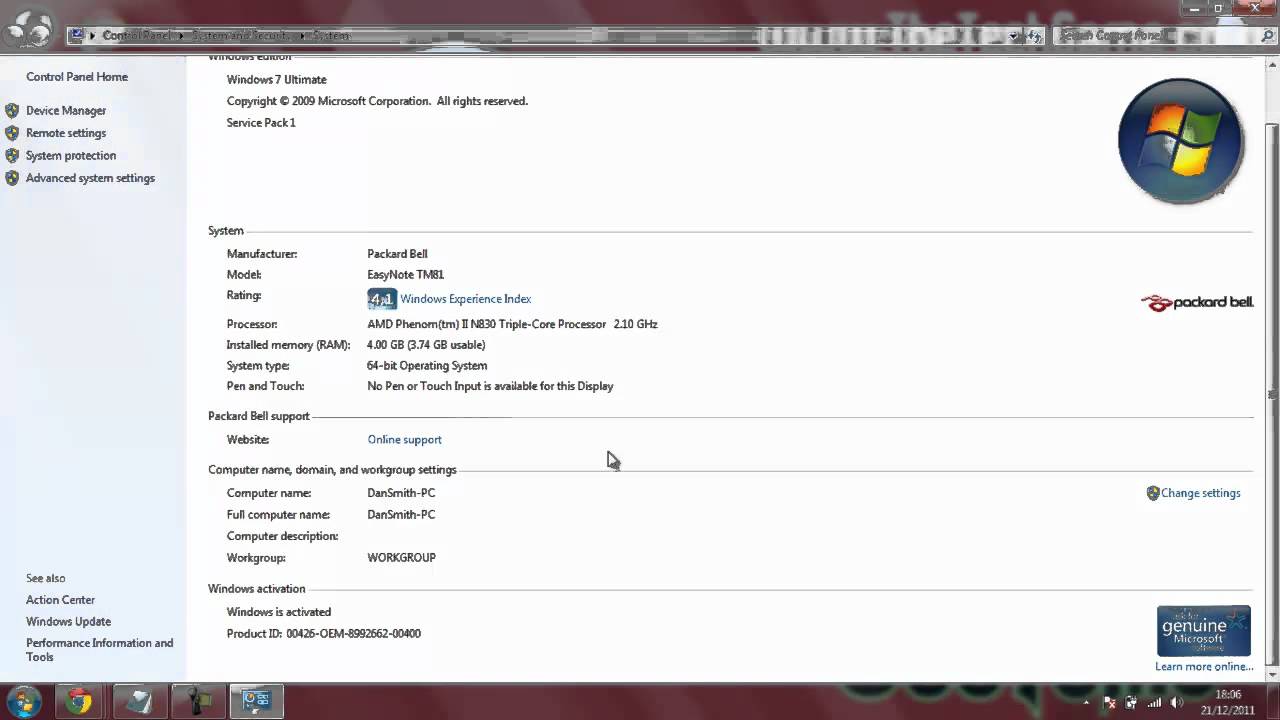Open the volume speaker tray icon
Image resolution: width=1280 pixels, height=720 pixels.
coord(1177,702)
